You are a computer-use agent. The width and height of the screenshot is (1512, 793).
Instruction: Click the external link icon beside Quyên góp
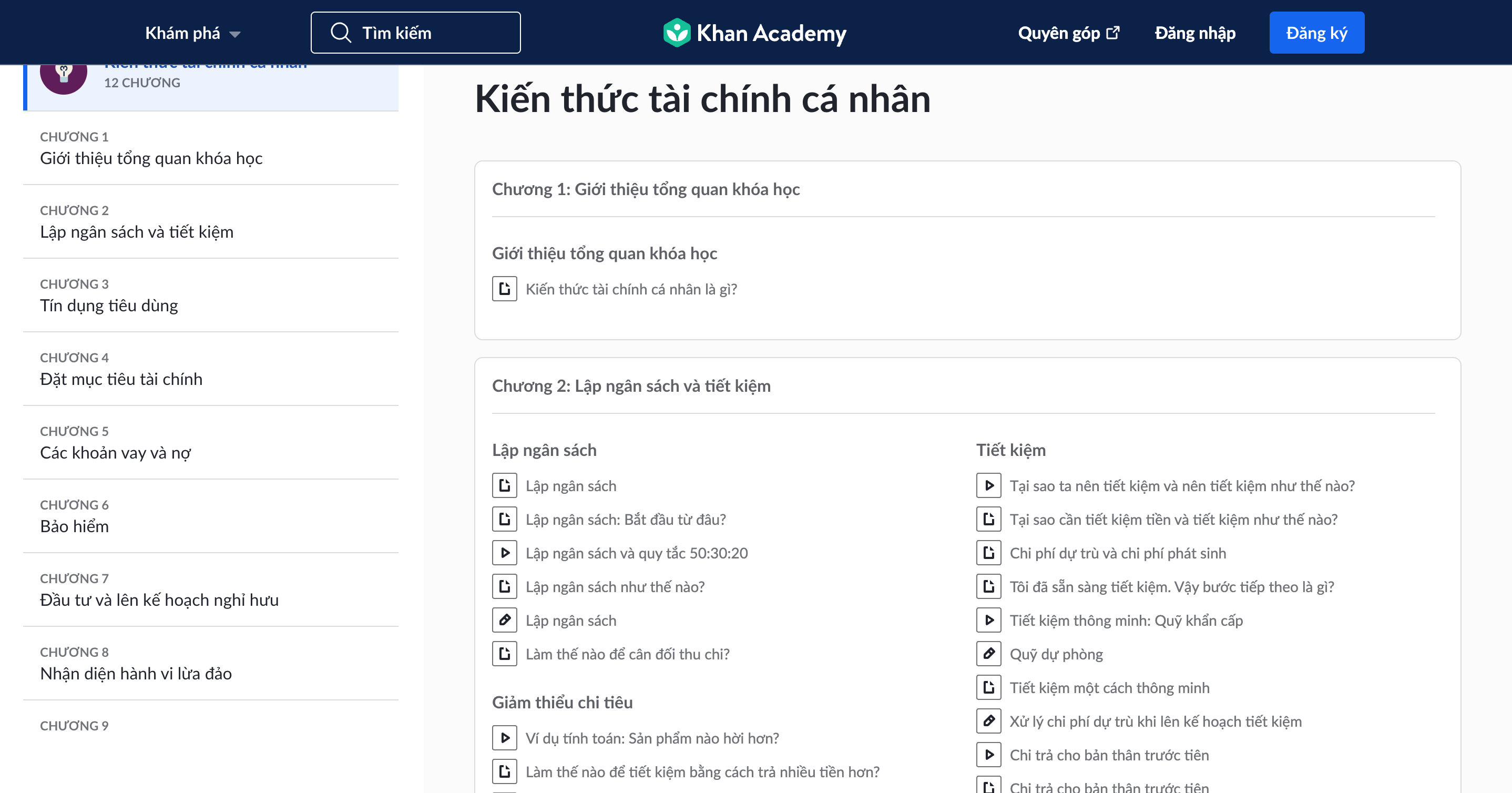click(x=1113, y=33)
